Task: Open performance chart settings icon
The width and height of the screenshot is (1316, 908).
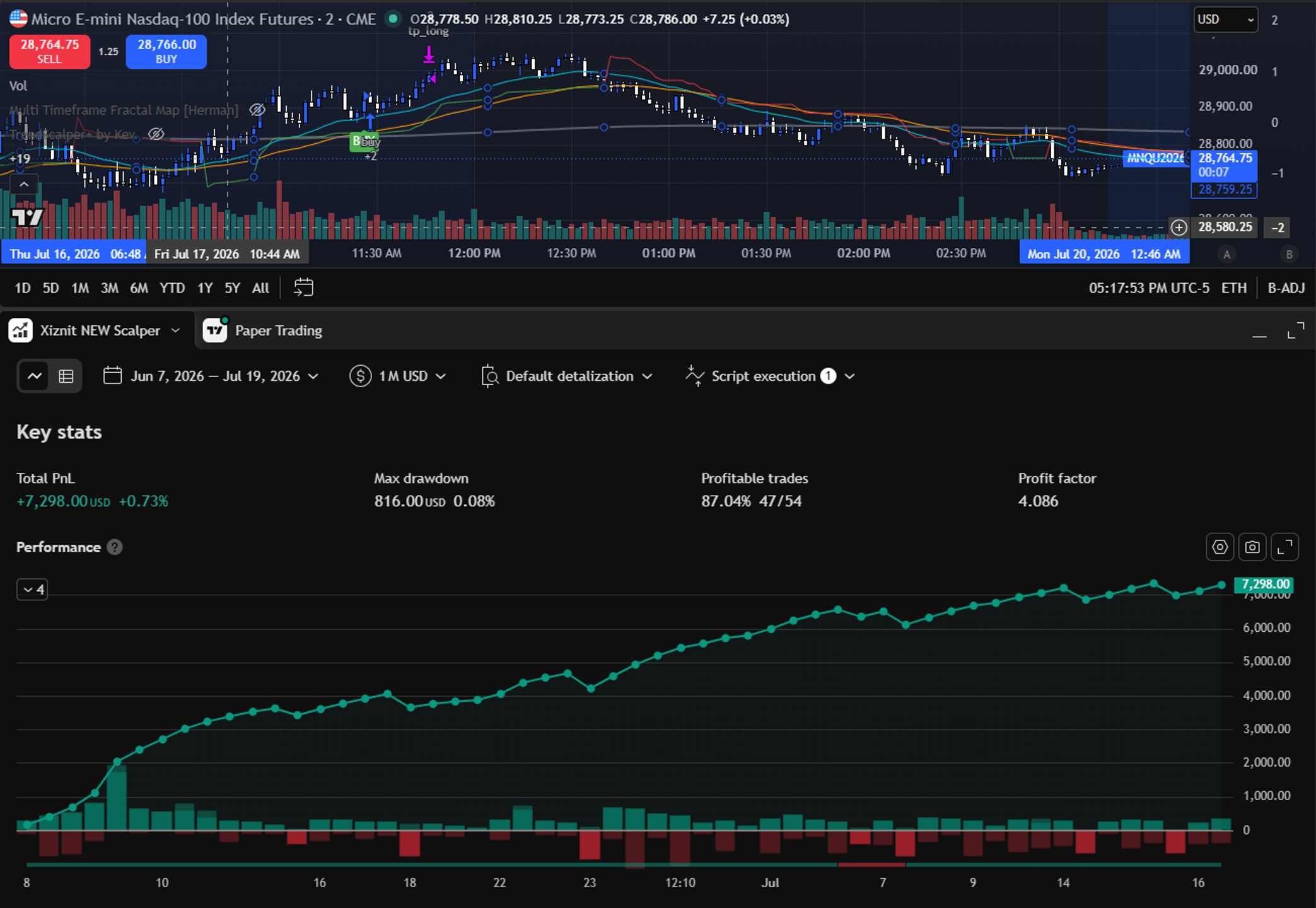Action: coord(1220,547)
